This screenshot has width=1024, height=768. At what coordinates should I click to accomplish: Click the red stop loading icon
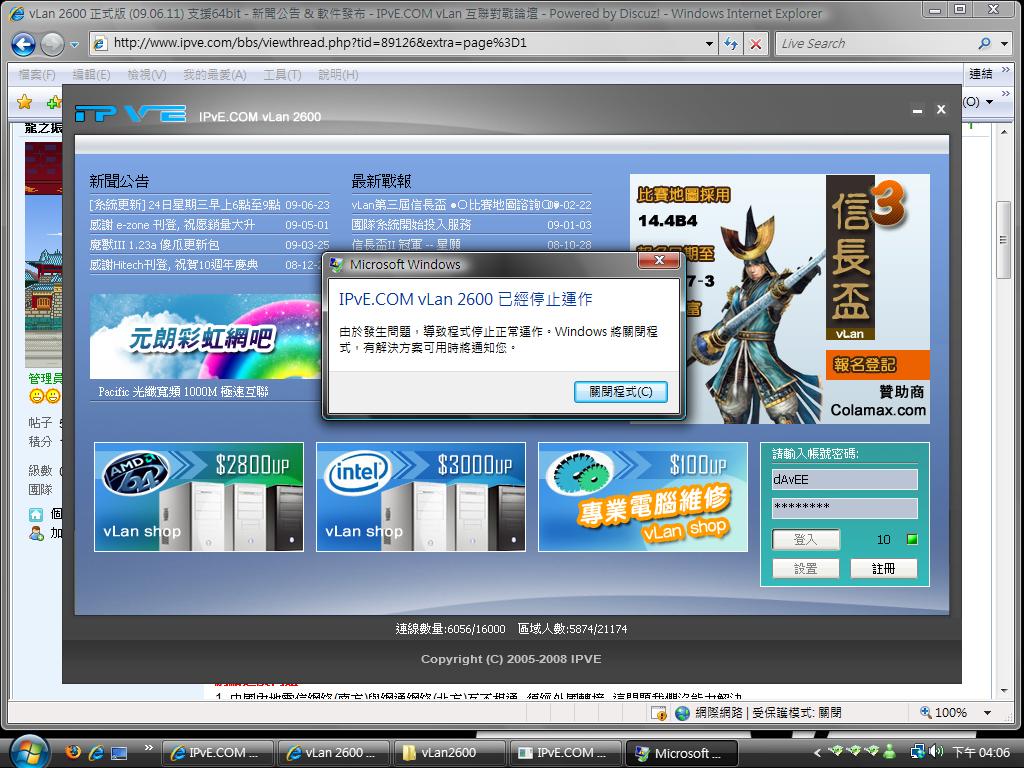click(x=756, y=44)
